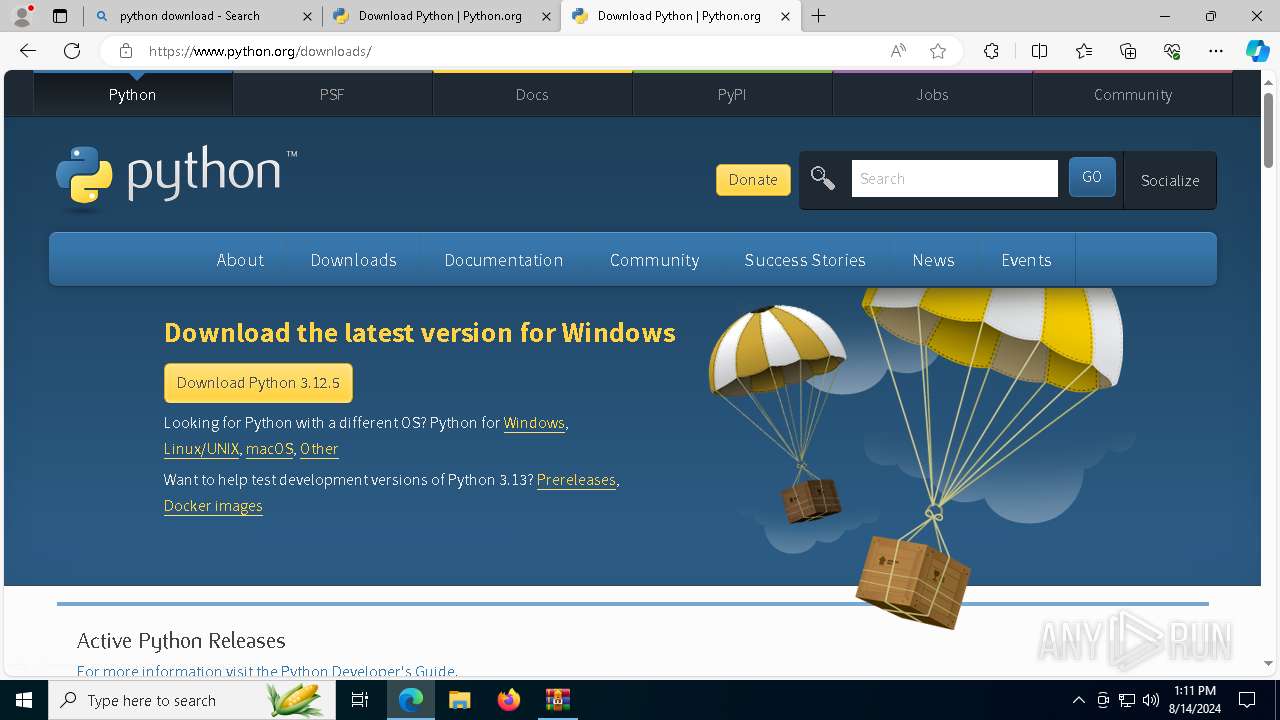The width and height of the screenshot is (1280, 720).
Task: Open Collections icon
Action: click(1128, 51)
